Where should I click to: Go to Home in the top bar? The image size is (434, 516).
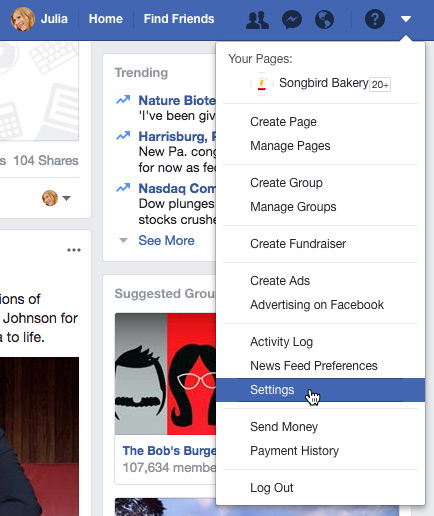pos(106,19)
